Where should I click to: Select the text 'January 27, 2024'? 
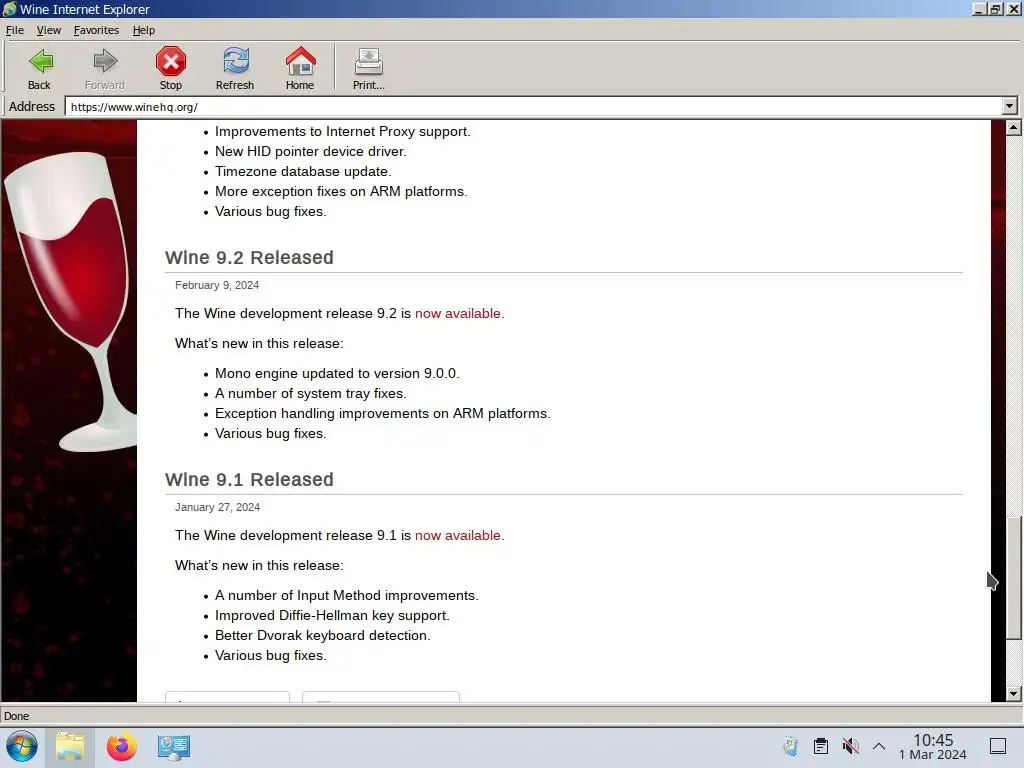[217, 507]
